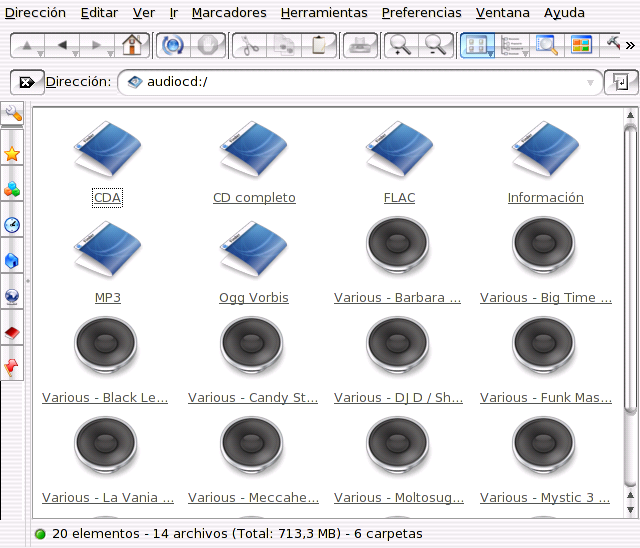Expand the Back button history dropdown arrow
640x548 pixels.
tap(75, 53)
